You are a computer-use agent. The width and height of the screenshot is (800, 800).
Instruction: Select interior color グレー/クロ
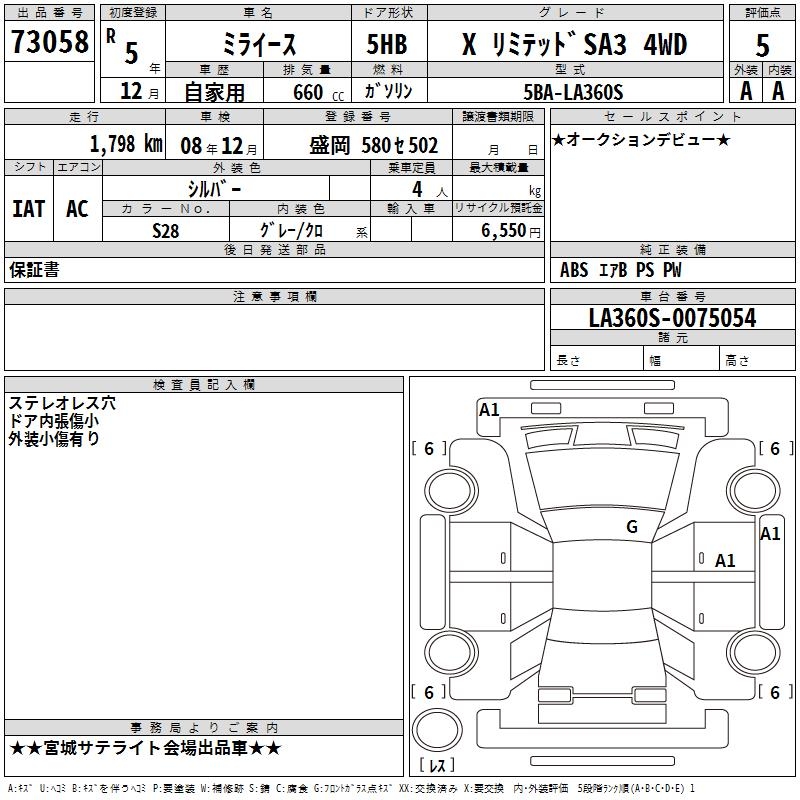(x=291, y=231)
